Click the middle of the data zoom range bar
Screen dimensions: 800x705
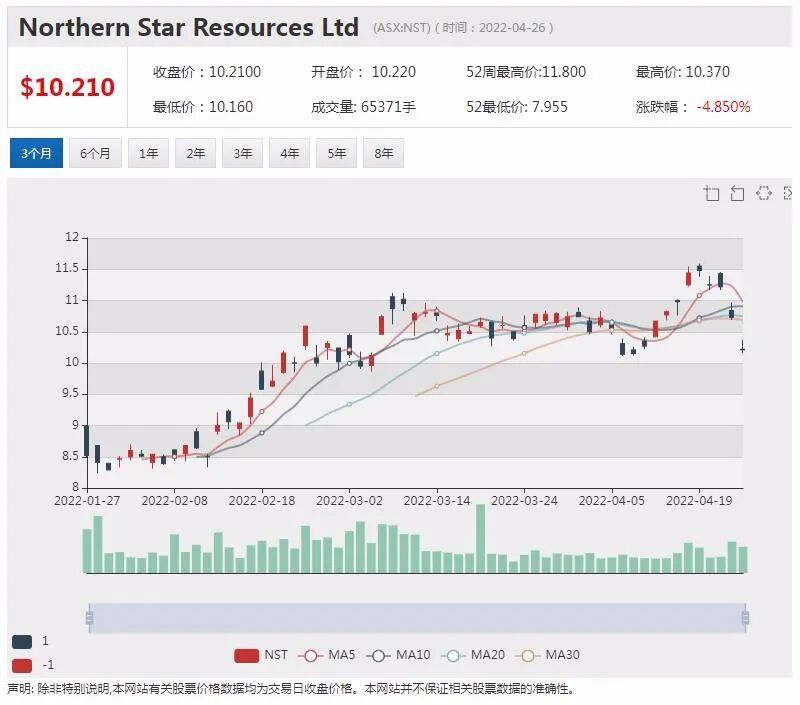(417, 618)
